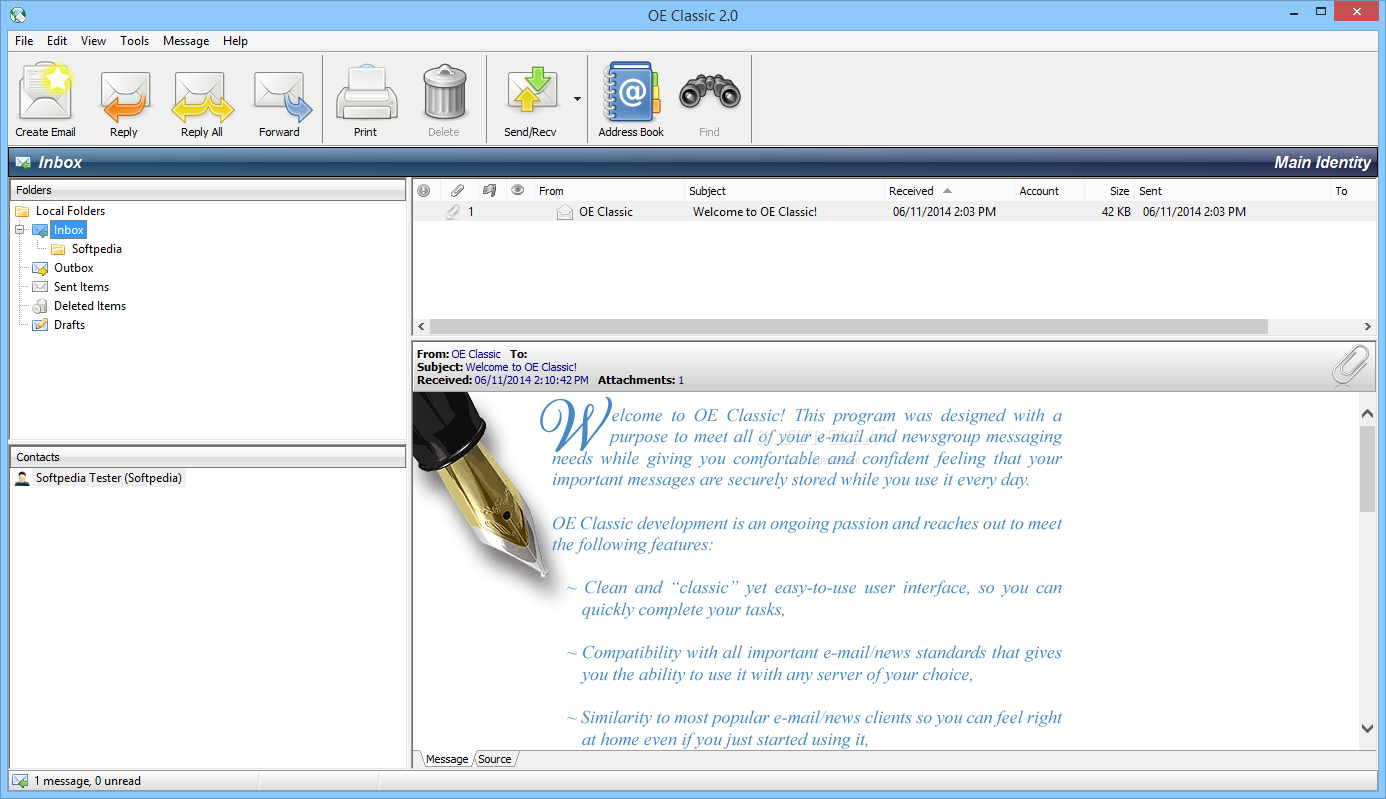Click the attachment column header paperclip

tap(457, 191)
